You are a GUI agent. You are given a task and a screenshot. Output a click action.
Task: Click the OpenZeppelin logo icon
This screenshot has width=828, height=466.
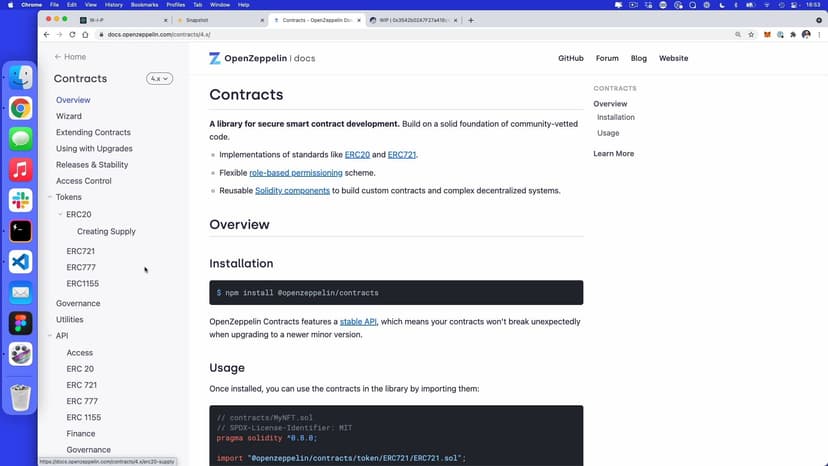[215, 58]
